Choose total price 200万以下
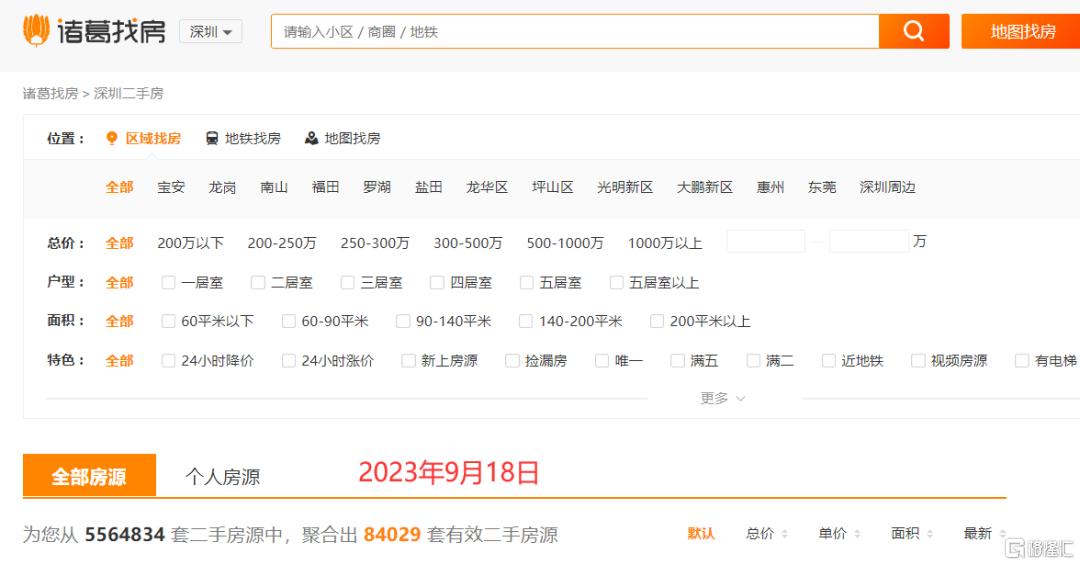The image size is (1080, 565). [x=190, y=243]
